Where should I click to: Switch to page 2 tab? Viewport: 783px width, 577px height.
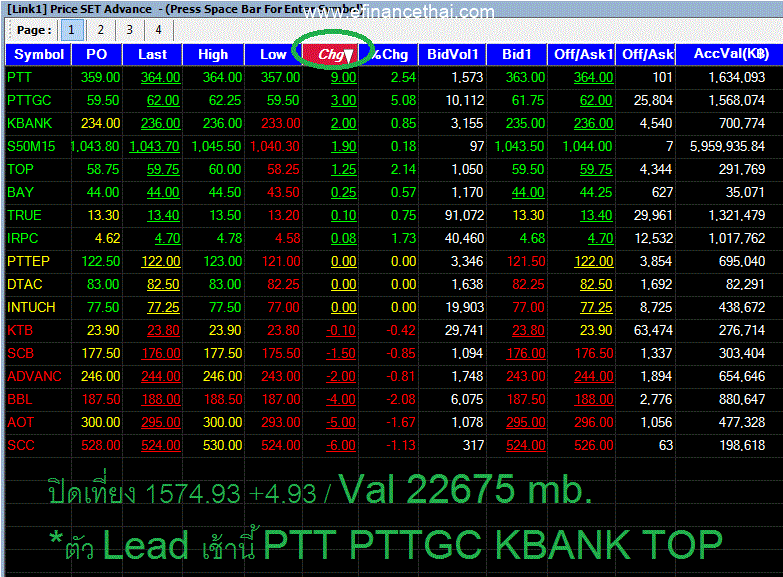(100, 30)
